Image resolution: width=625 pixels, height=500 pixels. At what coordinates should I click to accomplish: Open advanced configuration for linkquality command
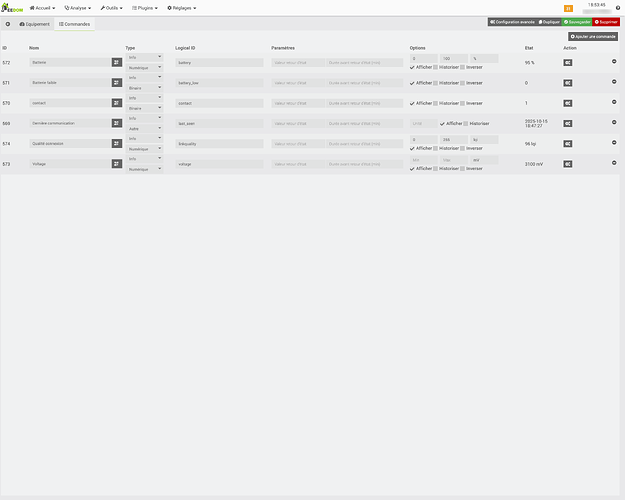pyautogui.click(x=568, y=144)
